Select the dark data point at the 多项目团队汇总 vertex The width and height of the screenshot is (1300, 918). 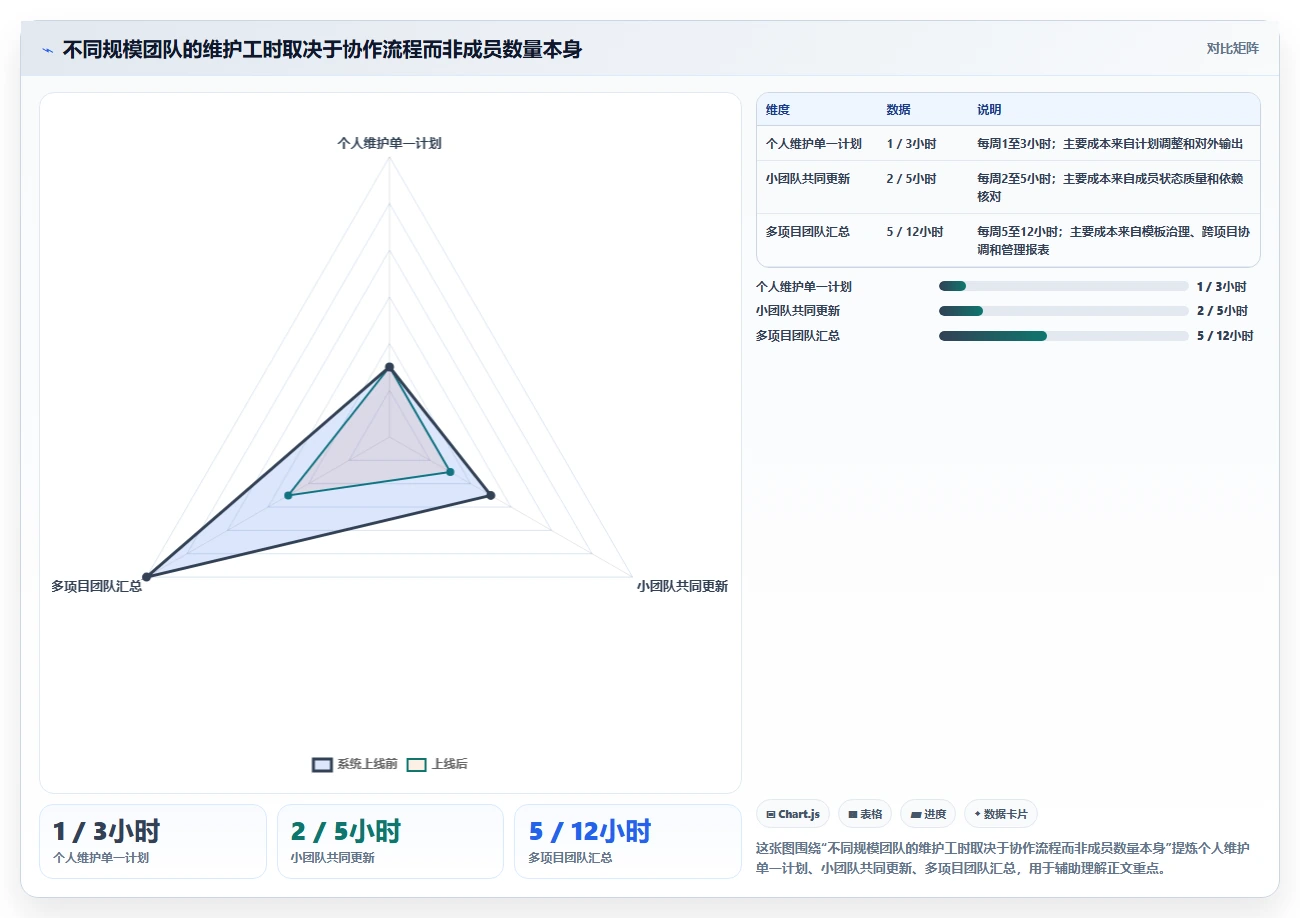click(x=146, y=576)
